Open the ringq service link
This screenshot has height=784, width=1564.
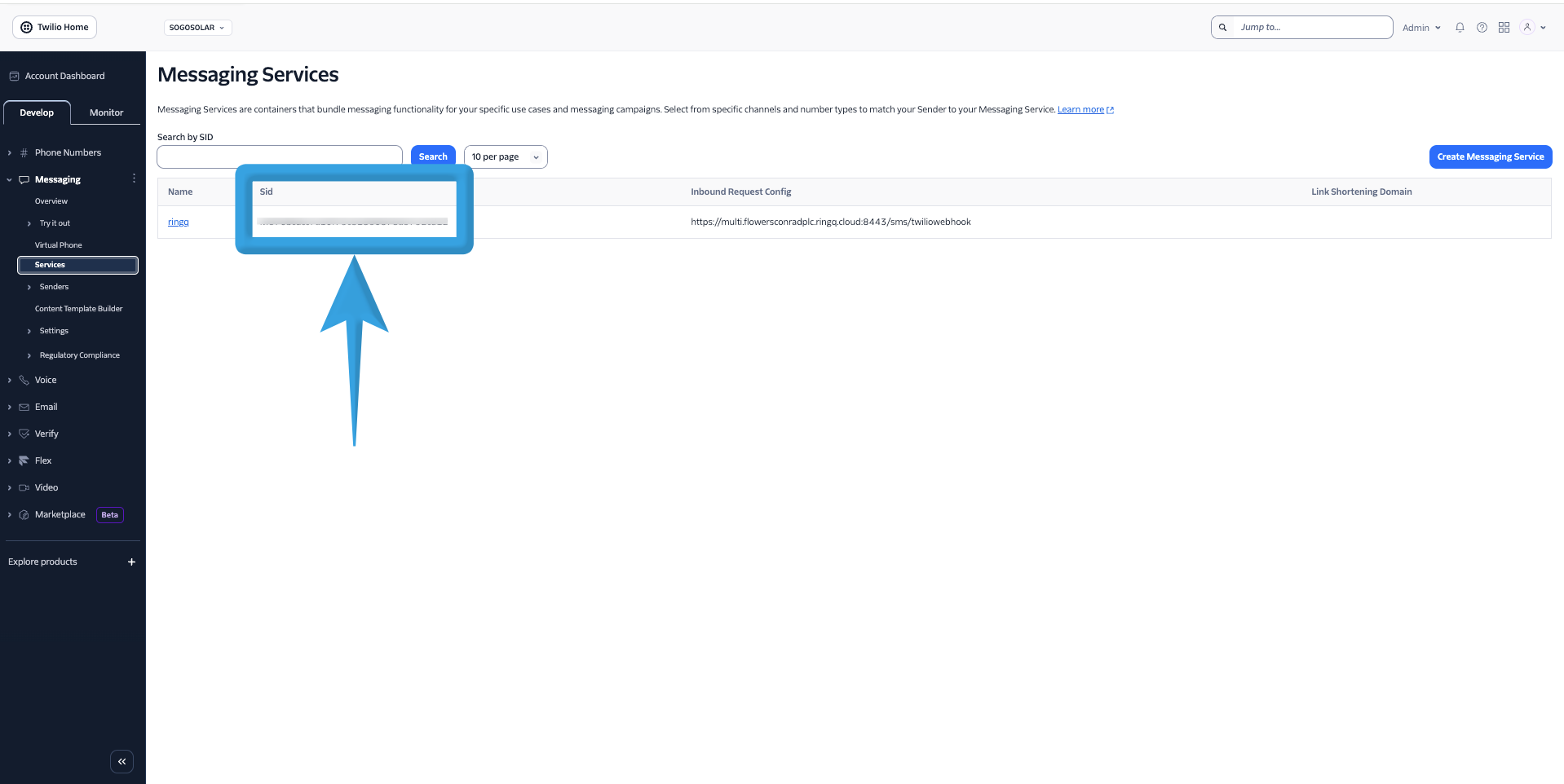[178, 221]
